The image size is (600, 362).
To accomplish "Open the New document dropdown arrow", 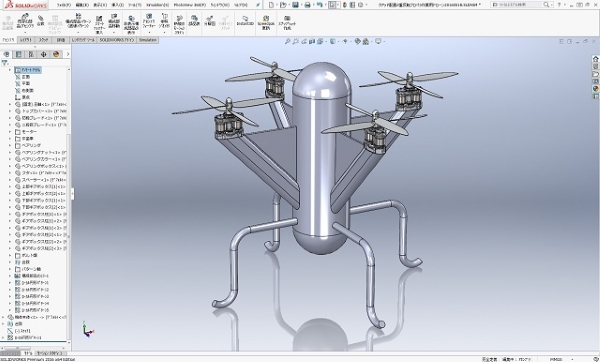I will point(276,5).
